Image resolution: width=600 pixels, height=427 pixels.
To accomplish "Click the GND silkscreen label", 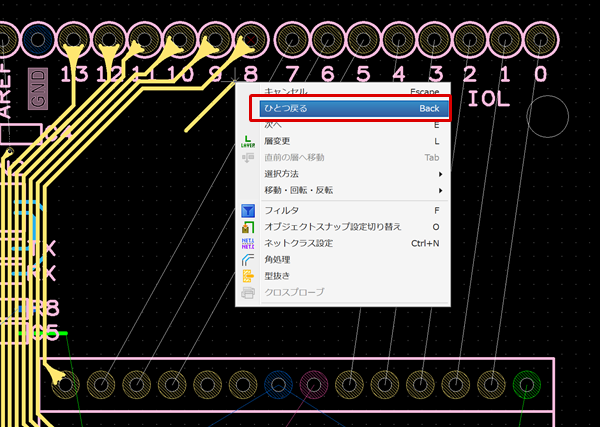I will (38, 89).
